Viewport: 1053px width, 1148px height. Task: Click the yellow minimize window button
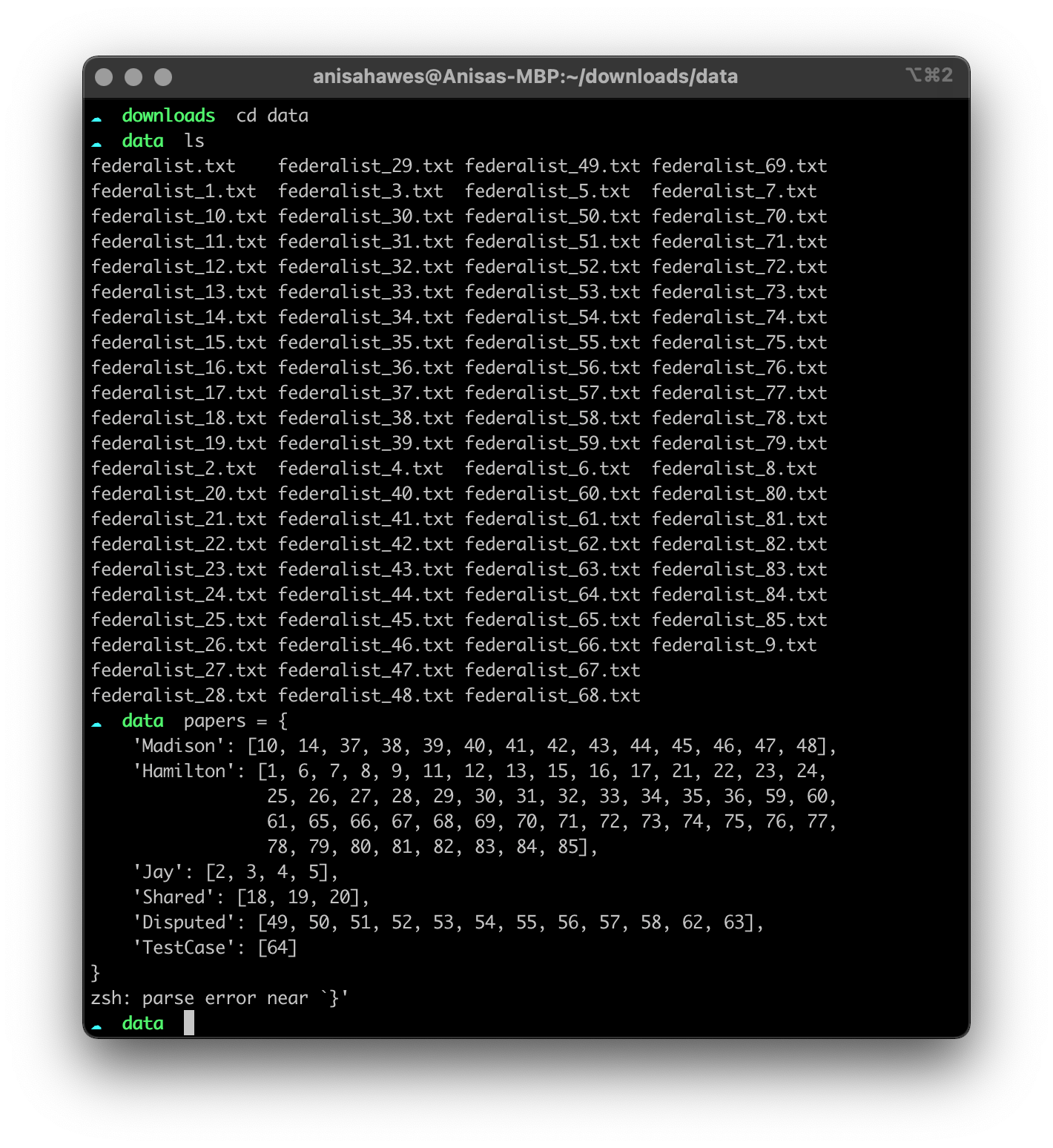pos(132,76)
